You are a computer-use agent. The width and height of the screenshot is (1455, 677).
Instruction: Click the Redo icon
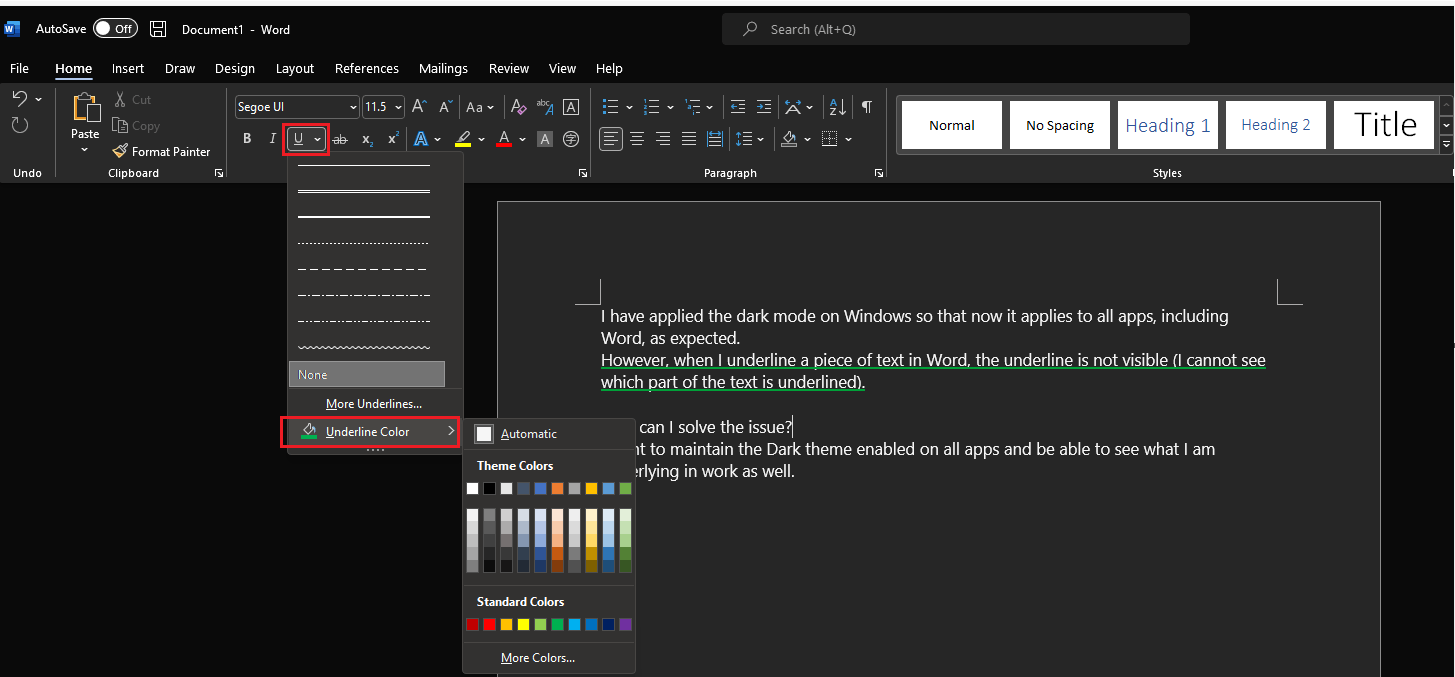coord(19,125)
